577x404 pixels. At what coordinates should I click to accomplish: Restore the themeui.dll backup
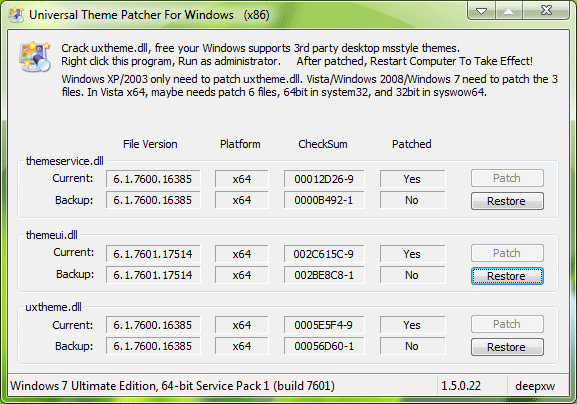tap(507, 276)
